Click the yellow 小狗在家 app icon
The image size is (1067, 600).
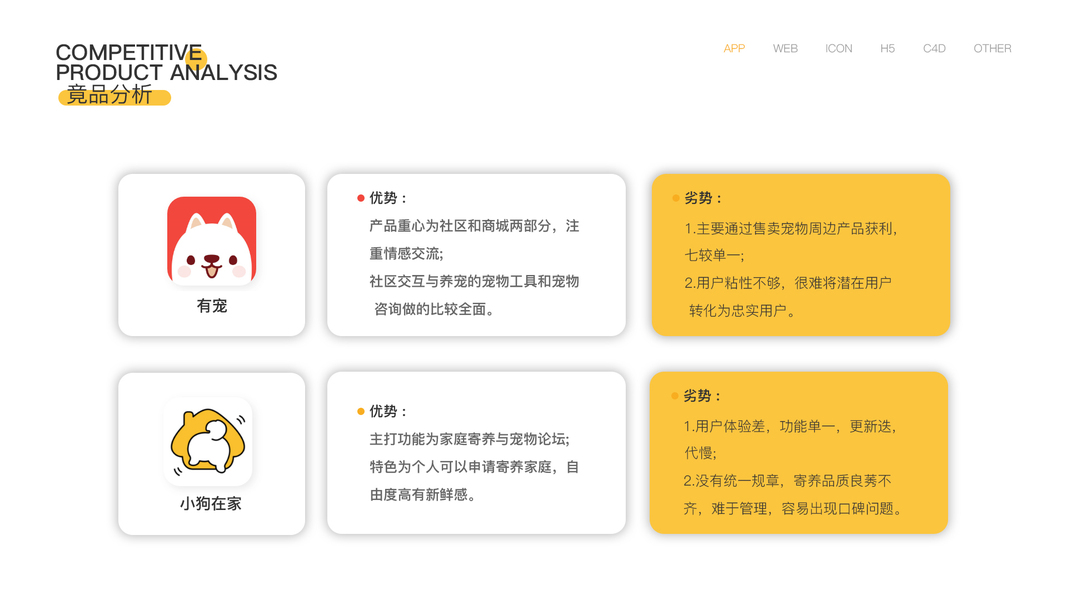coord(208,441)
